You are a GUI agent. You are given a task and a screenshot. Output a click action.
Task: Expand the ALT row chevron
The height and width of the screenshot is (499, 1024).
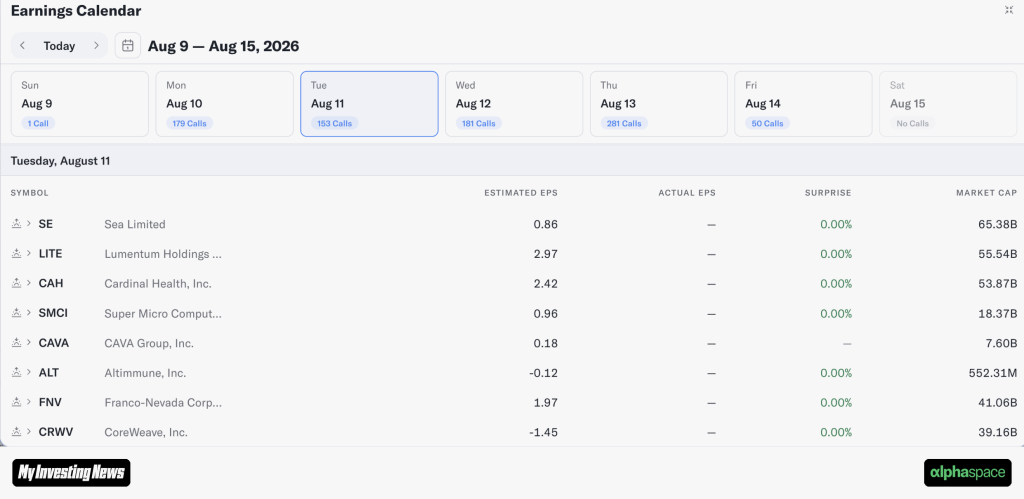point(29,372)
